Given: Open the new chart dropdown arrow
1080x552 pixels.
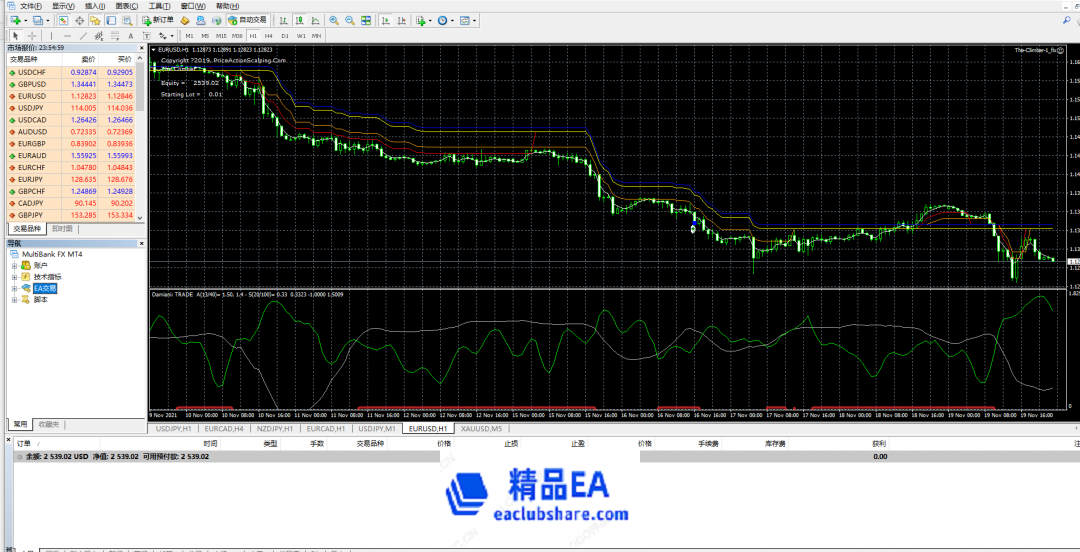Looking at the screenshot, I should 25,21.
